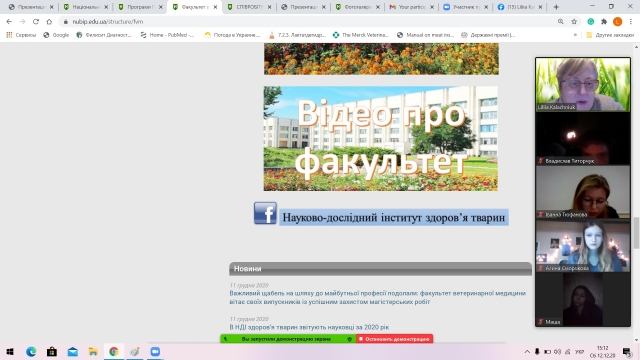The image size is (640, 360).
Task: Switch the УКР input language indicator
Action: coord(580,352)
